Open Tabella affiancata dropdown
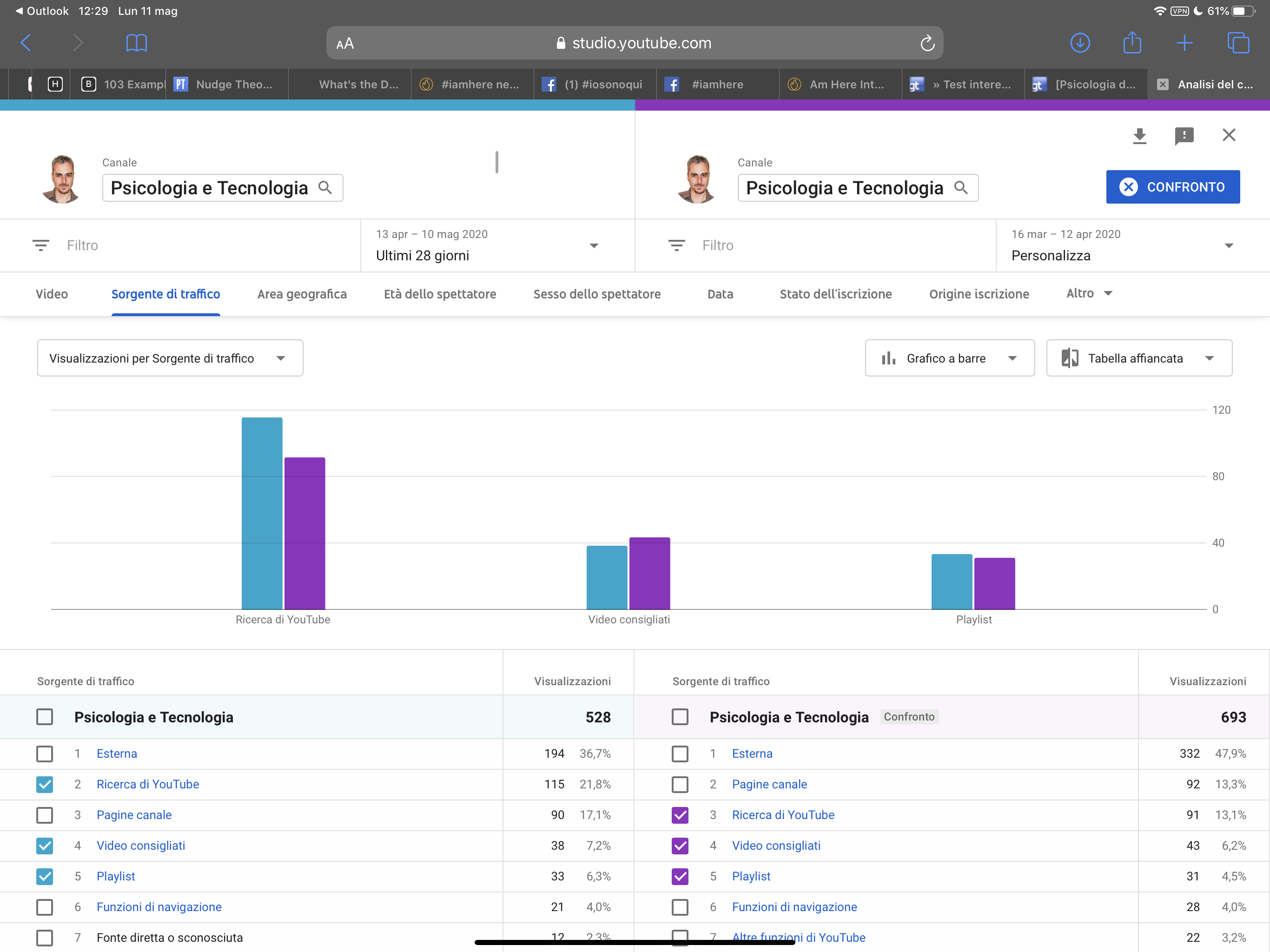Screen dimensions: 1270x952 pos(1139,358)
